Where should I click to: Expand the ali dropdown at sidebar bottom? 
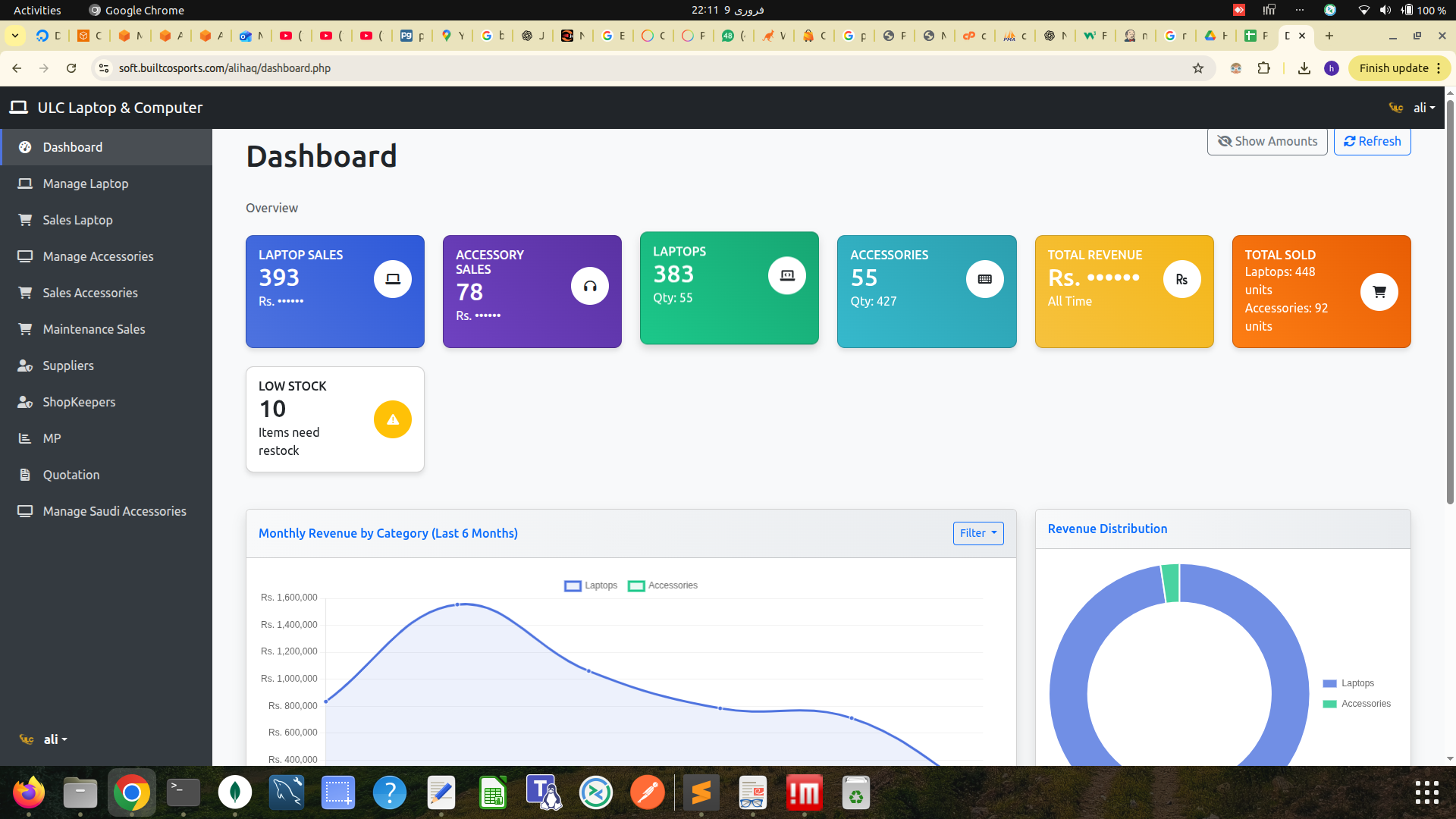tap(54, 739)
